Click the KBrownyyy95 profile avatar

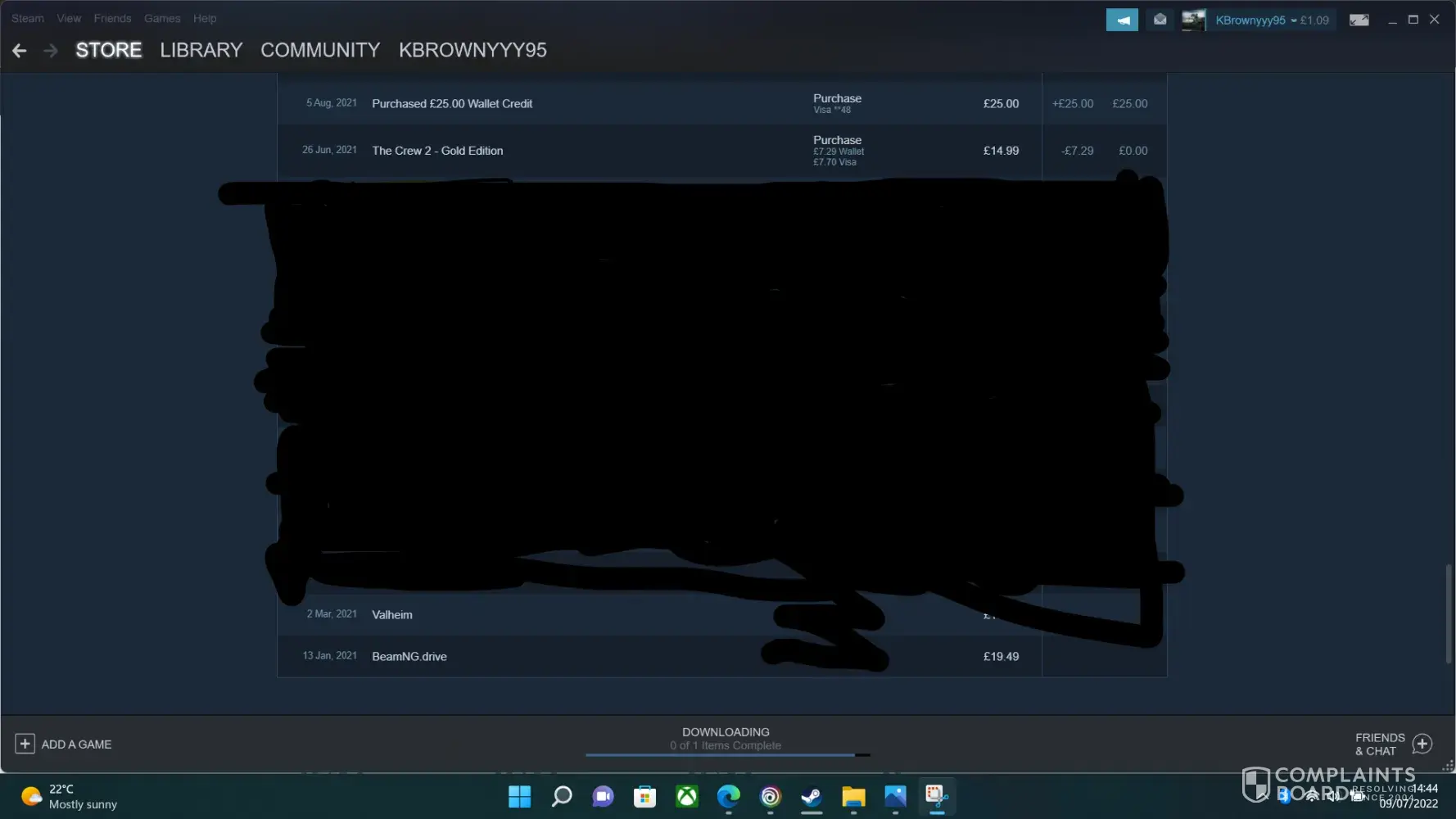click(1193, 20)
